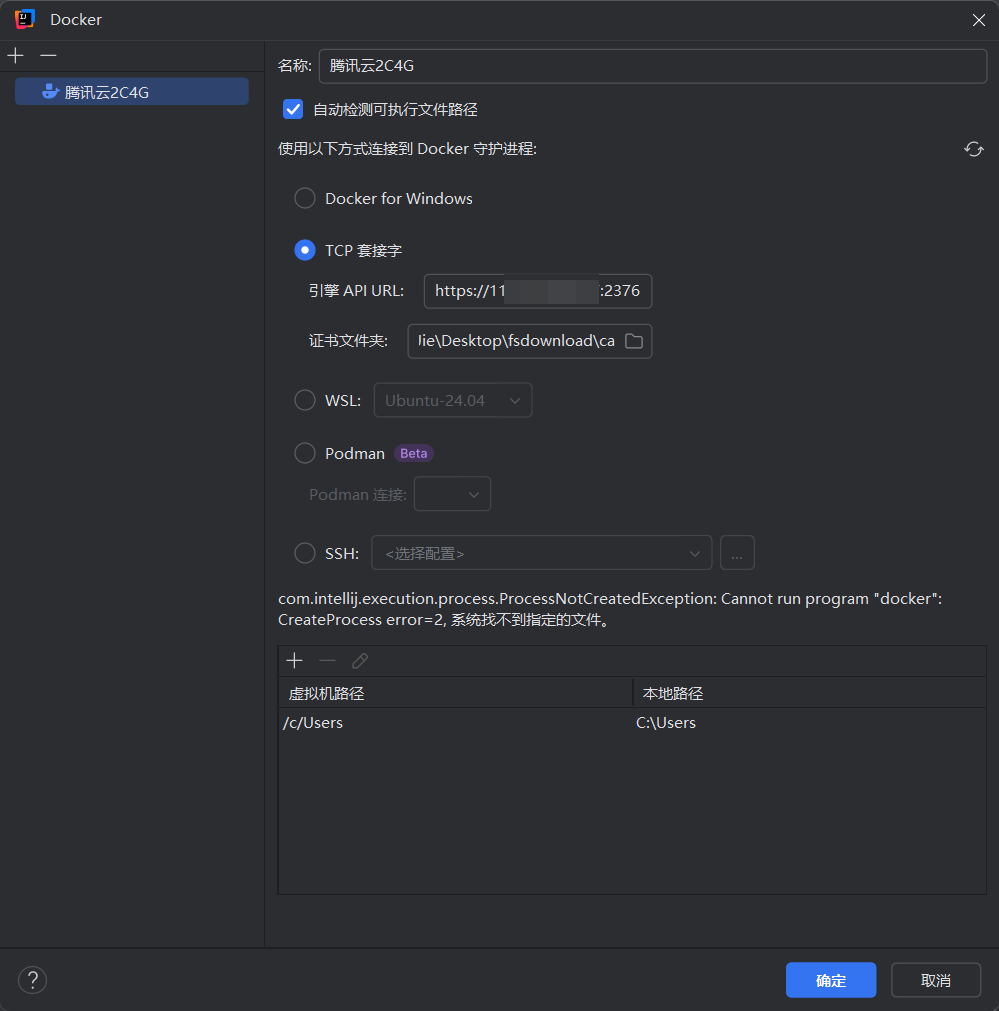This screenshot has height=1011, width=999.
Task: Click the IntelliJ logo in title bar
Action: (x=25, y=19)
